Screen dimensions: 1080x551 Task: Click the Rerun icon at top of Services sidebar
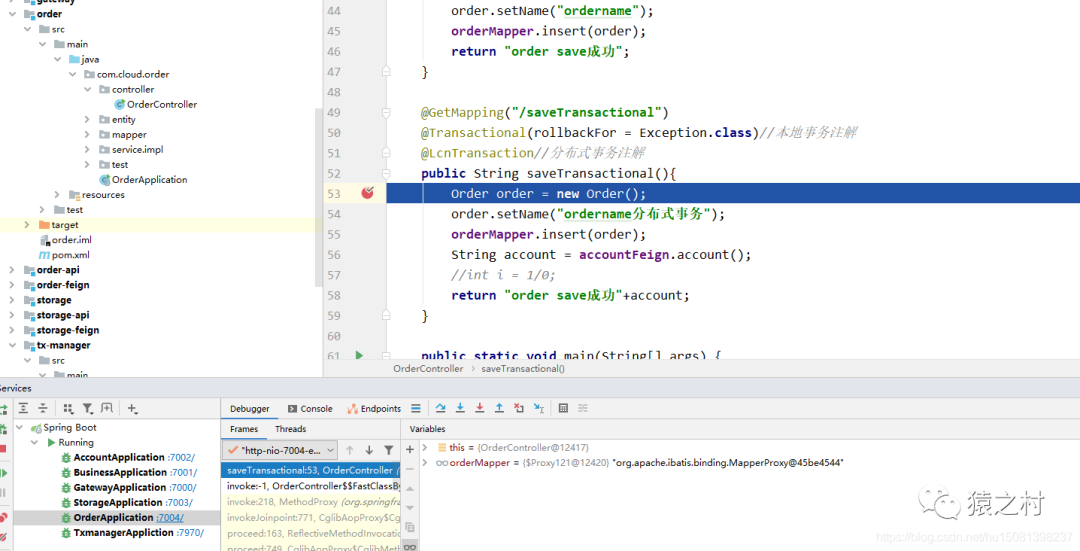pyautogui.click(x=3, y=409)
